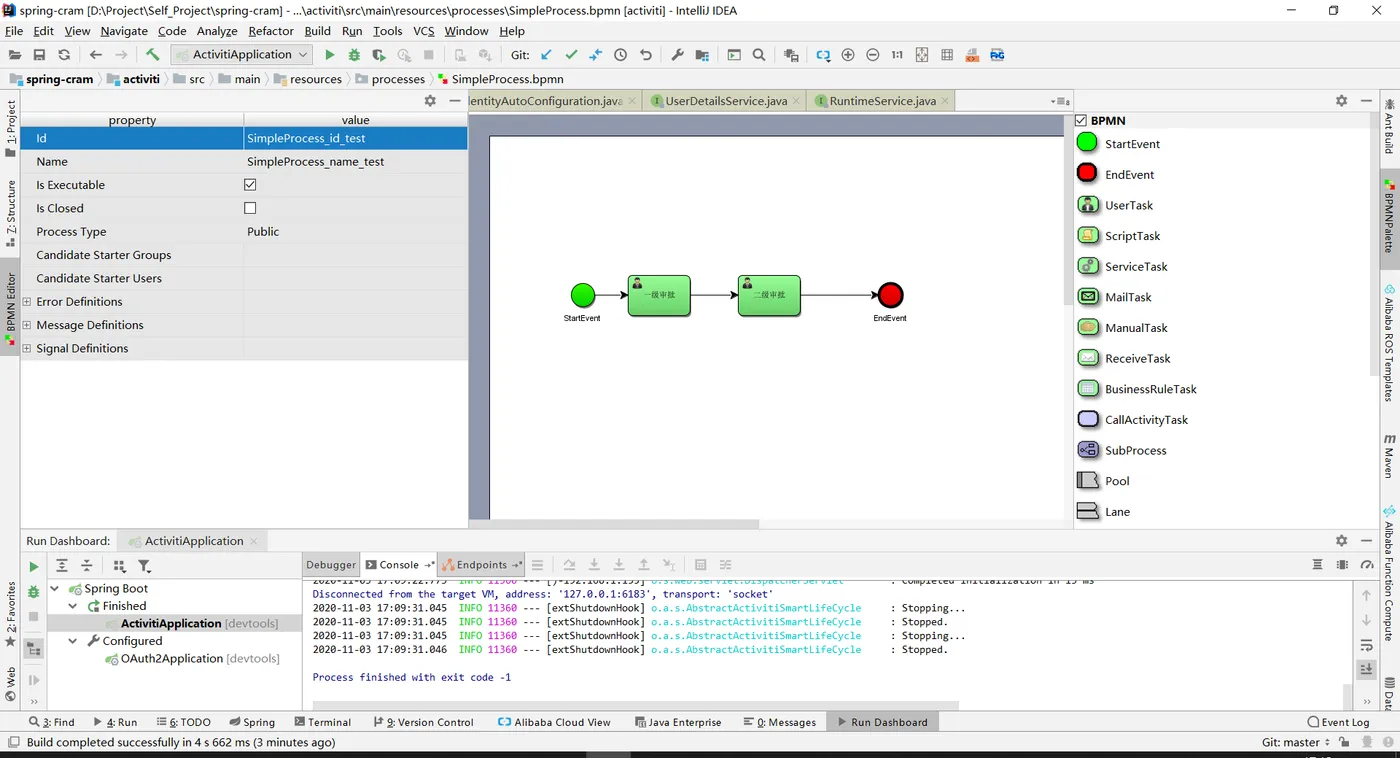The image size is (1400, 758).
Task: Click the Git update project arrow
Action: pos(546,55)
